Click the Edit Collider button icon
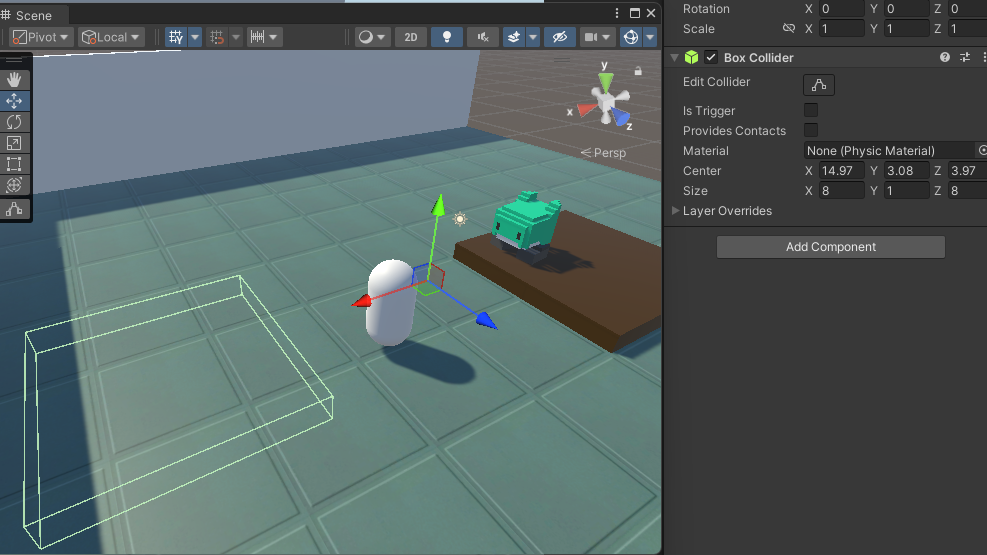Viewport: 987px width, 555px height. (x=819, y=85)
